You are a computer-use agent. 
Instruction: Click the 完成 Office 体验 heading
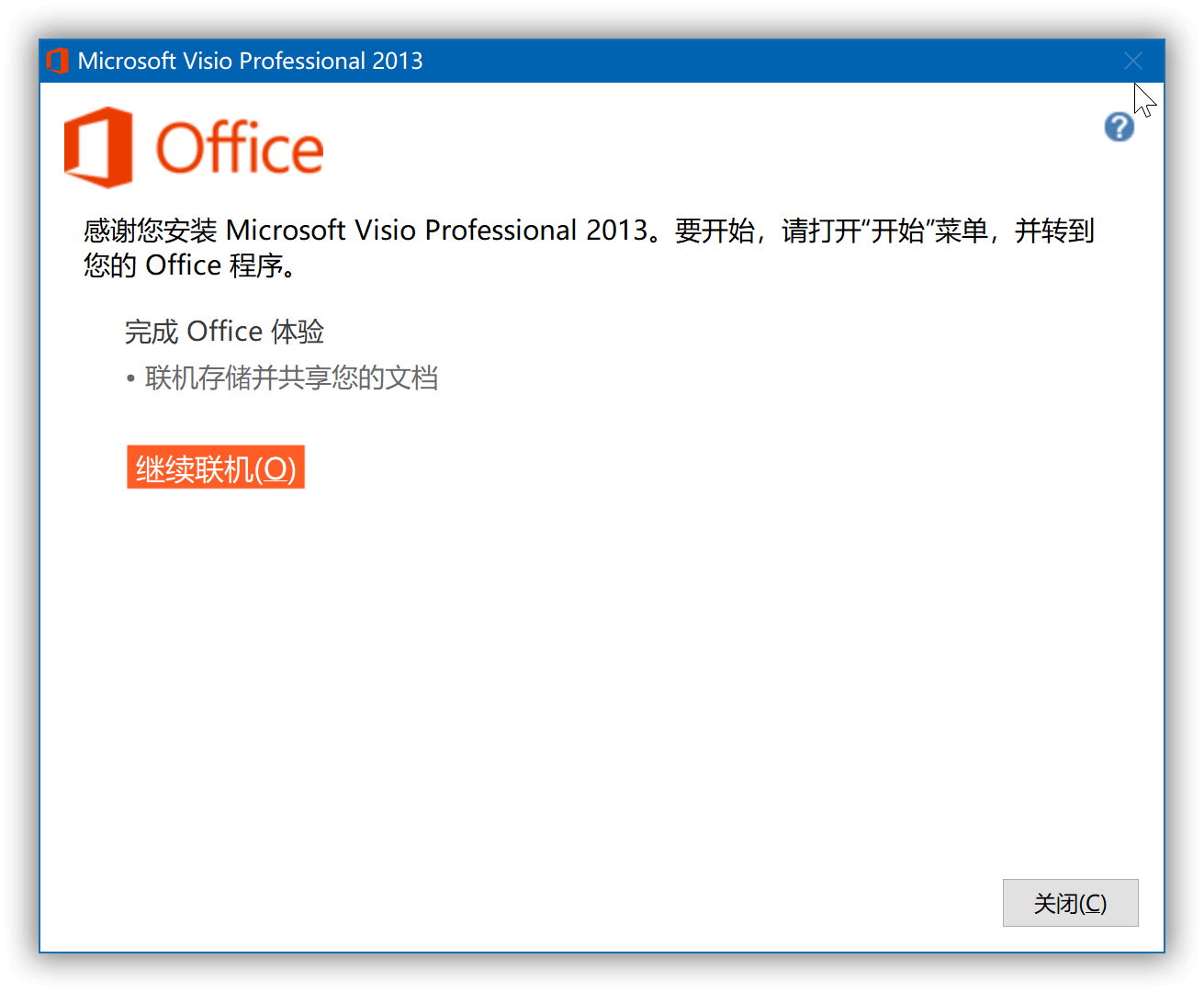pyautogui.click(x=224, y=332)
